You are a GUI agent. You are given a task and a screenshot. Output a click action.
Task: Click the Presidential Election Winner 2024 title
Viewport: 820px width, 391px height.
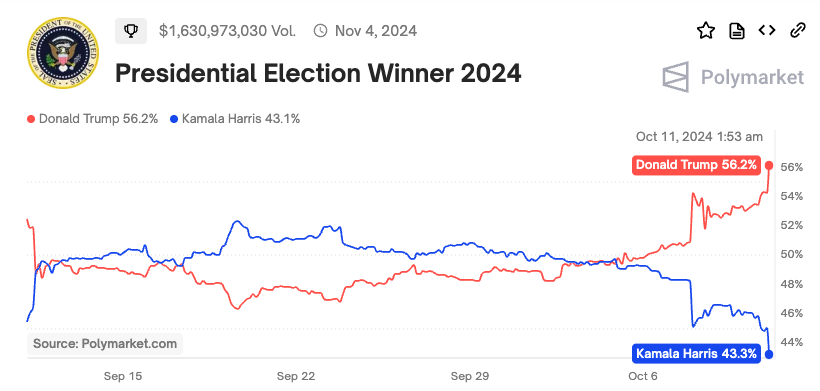318,73
